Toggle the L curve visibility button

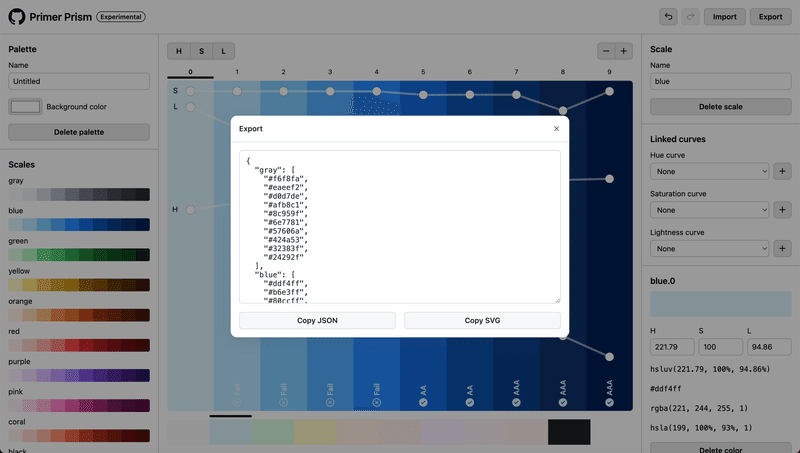click(223, 51)
